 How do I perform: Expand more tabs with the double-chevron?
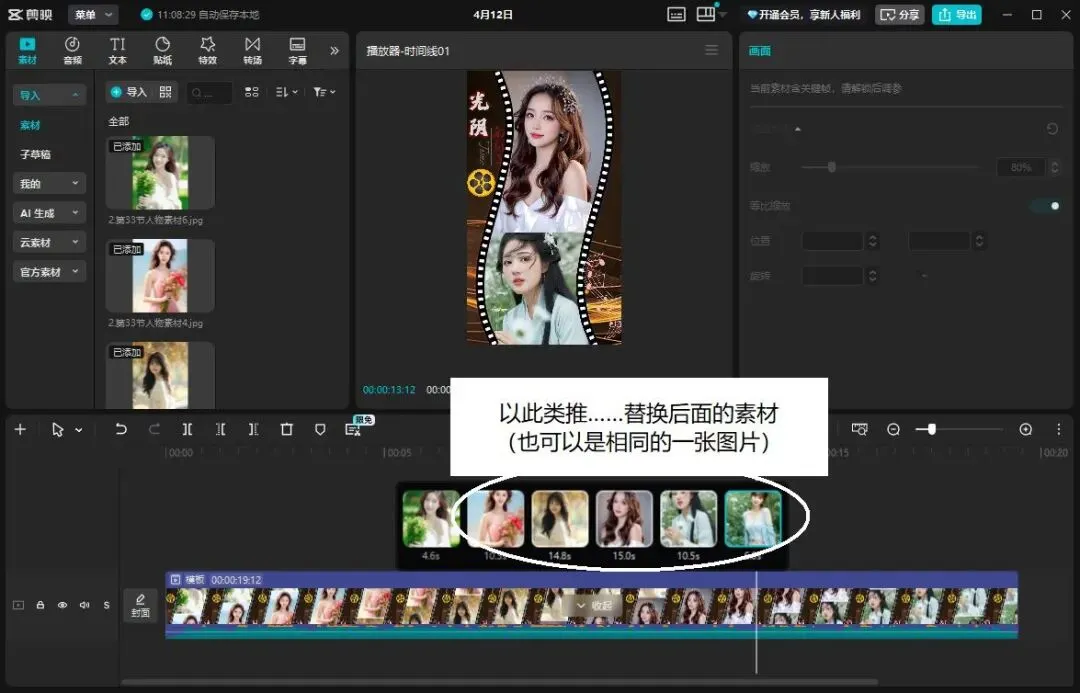334,50
